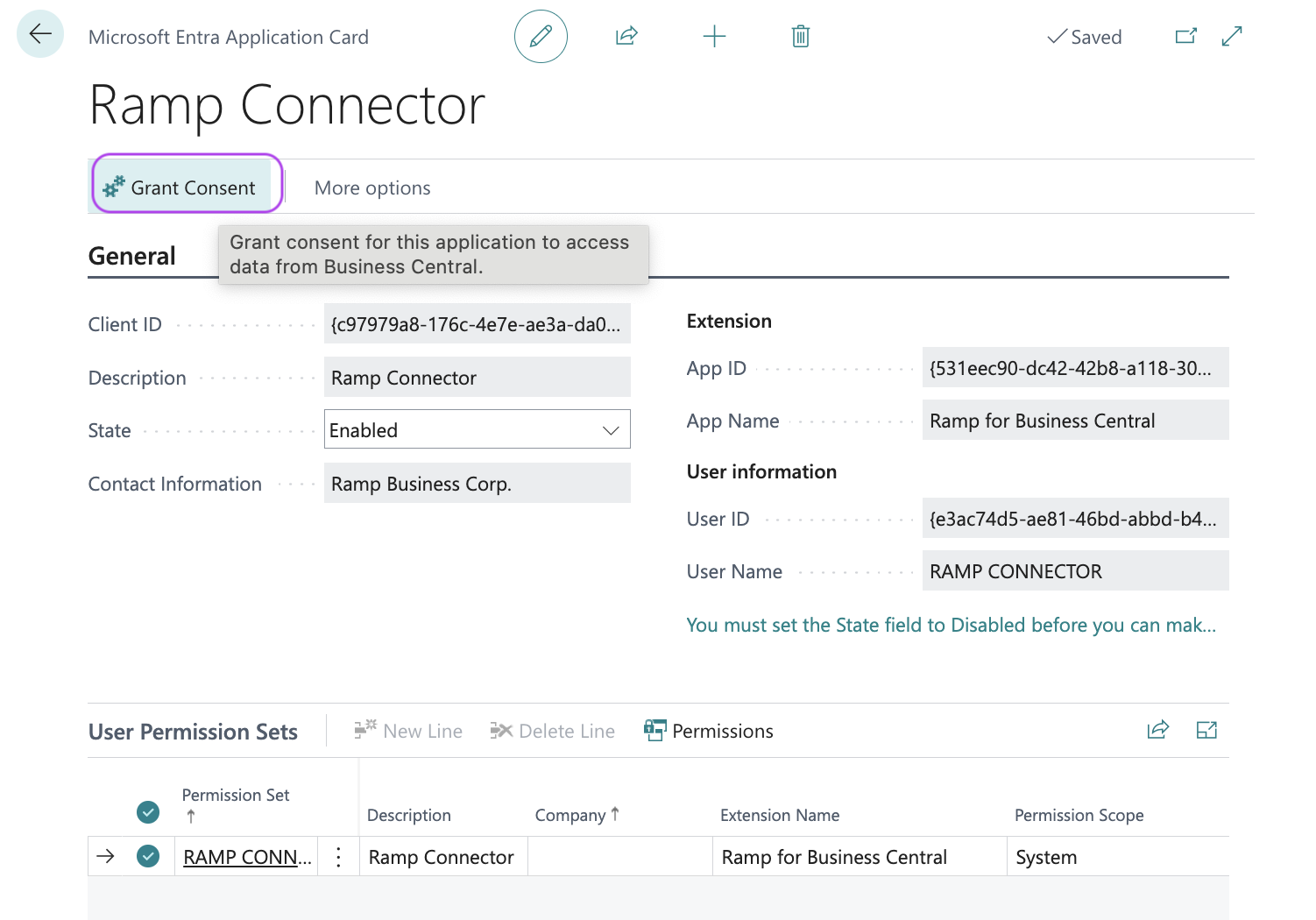Click New Line in permission sets

point(408,731)
